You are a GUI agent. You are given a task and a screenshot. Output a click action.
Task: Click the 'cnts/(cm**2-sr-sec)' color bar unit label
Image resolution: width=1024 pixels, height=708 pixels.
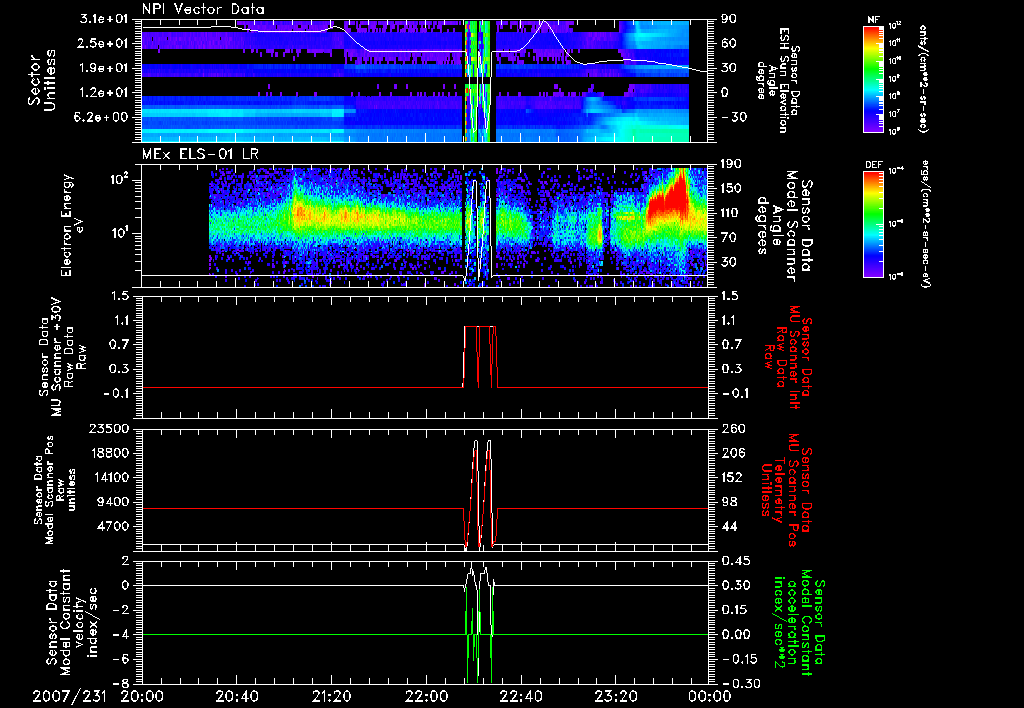pyautogui.click(x=923, y=79)
